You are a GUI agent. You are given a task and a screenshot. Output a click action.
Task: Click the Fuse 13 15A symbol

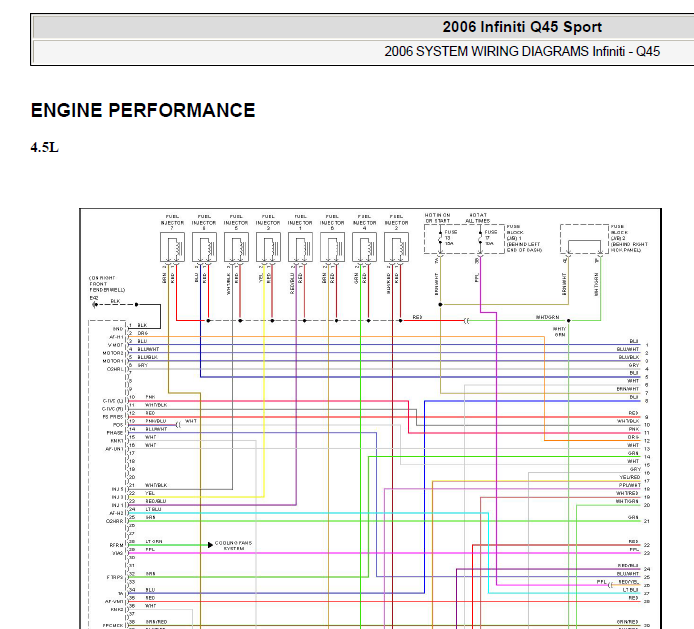point(440,238)
